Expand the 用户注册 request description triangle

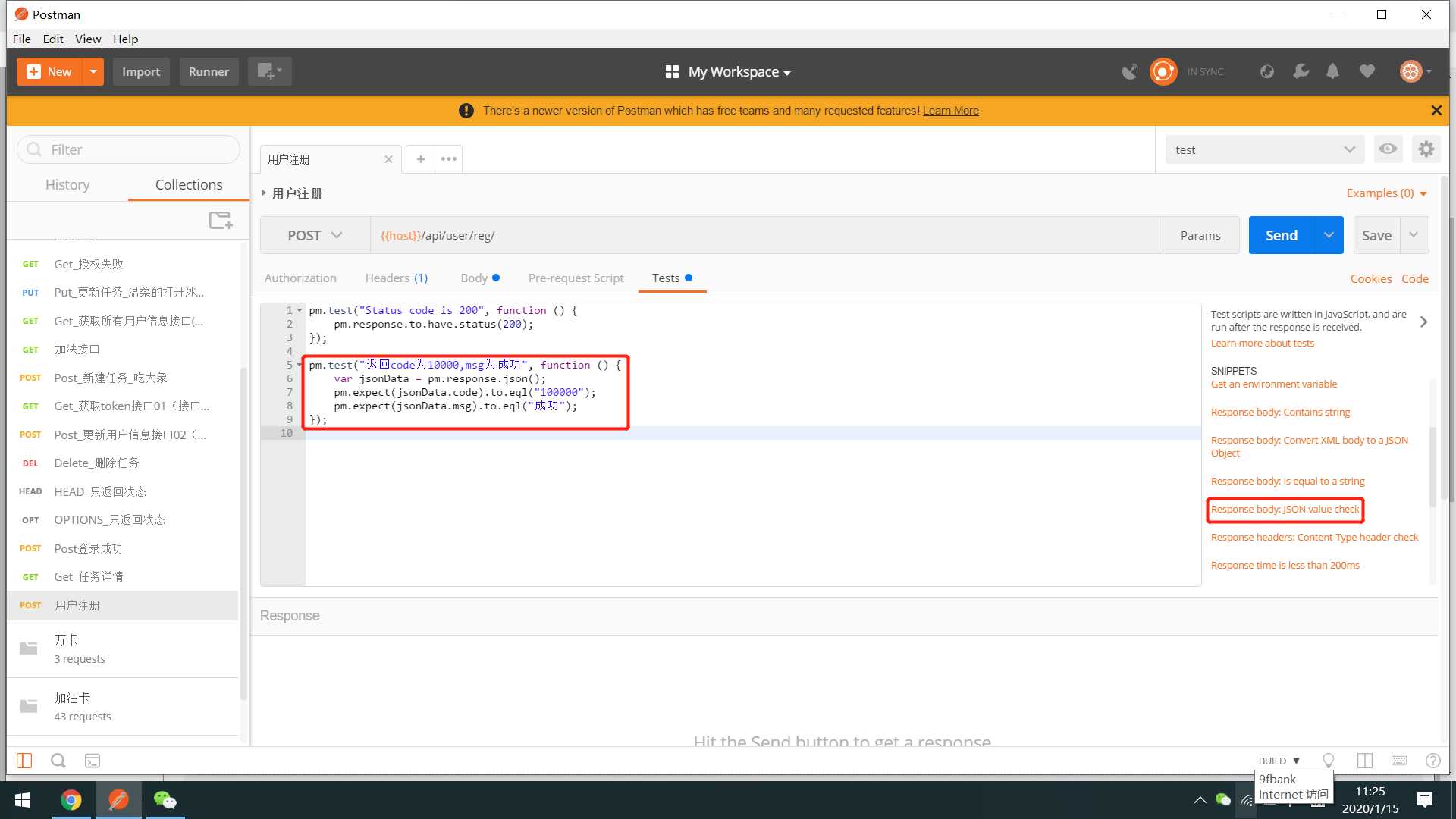tap(264, 193)
